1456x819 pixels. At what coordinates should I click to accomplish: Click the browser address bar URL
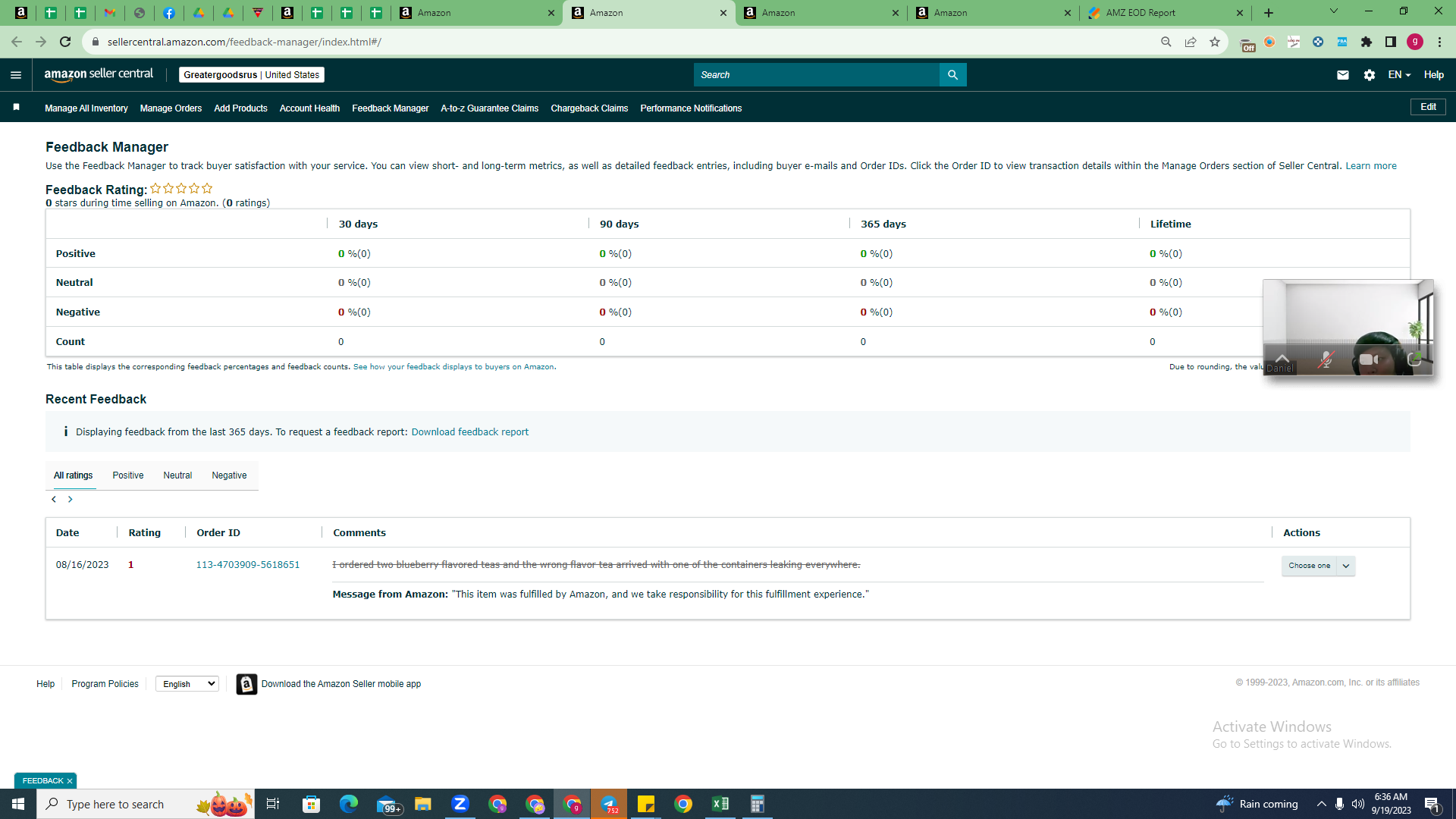tap(244, 42)
